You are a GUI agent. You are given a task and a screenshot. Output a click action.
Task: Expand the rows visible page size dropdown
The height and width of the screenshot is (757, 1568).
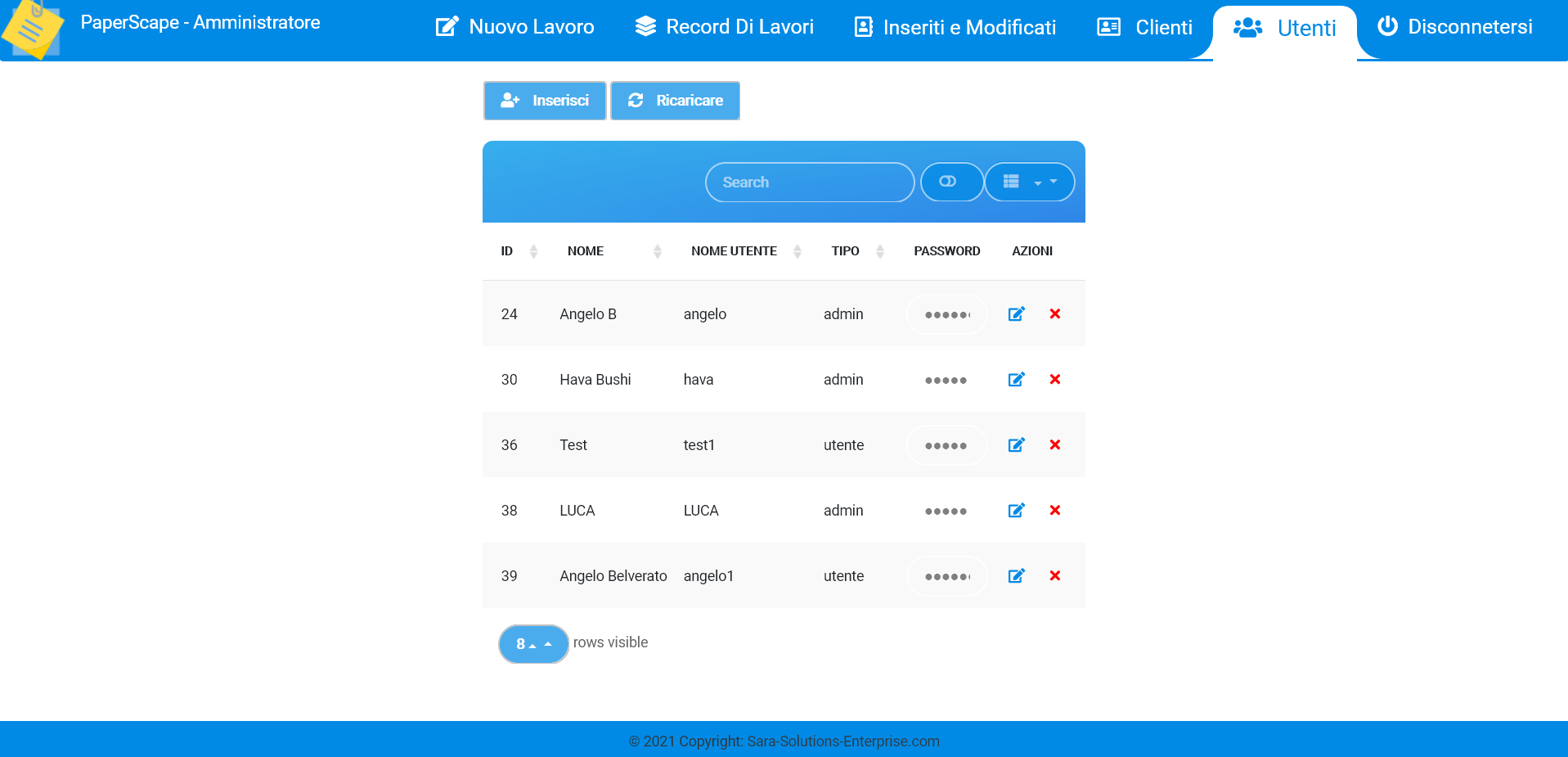point(533,644)
